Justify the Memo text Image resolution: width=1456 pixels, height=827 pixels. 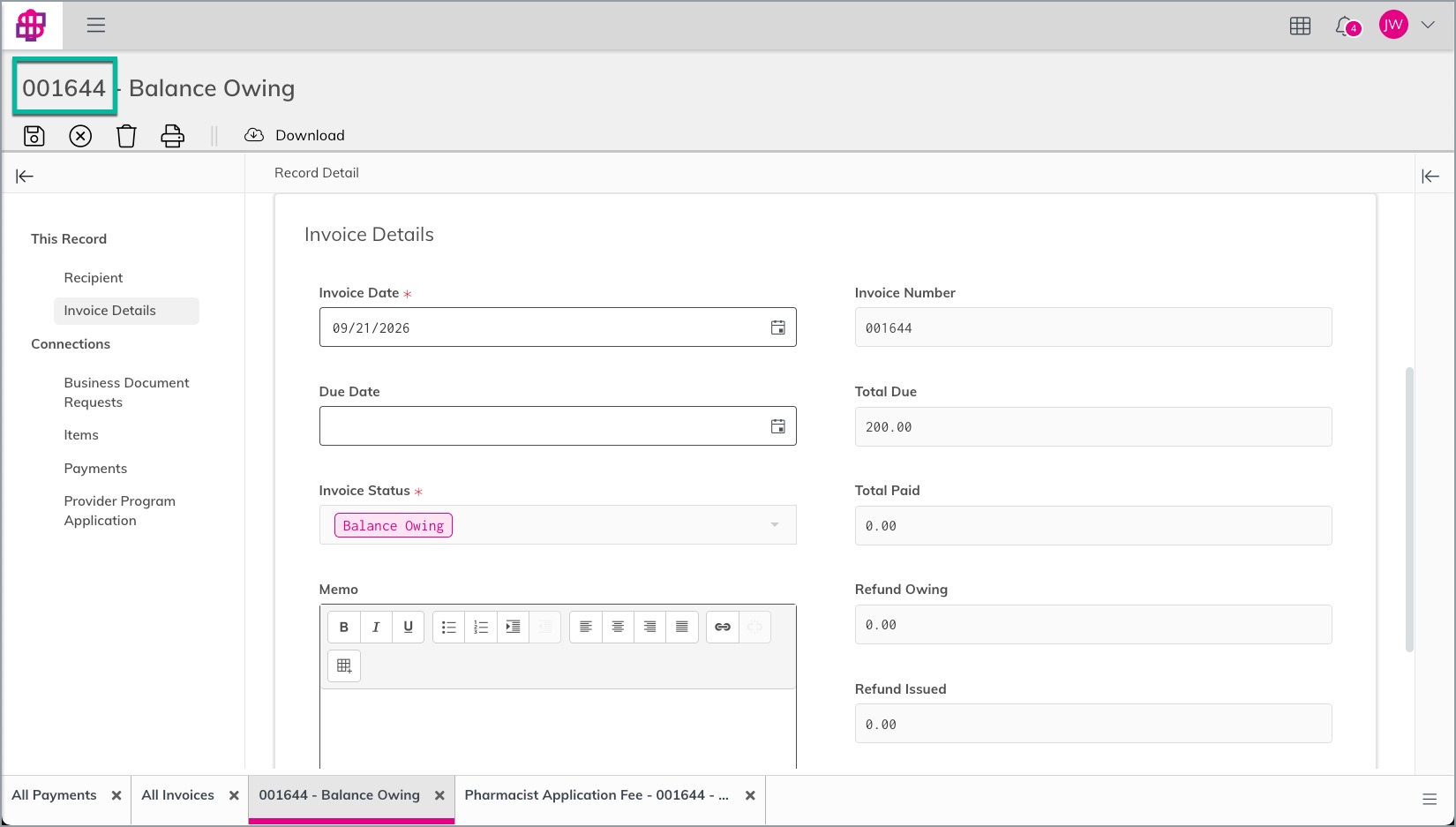(x=682, y=628)
